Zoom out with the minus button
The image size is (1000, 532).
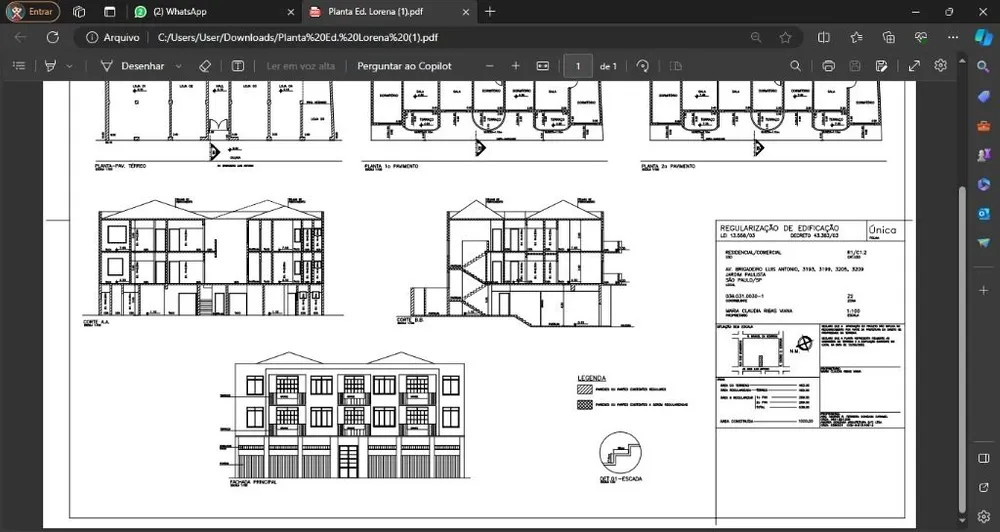pos(490,66)
